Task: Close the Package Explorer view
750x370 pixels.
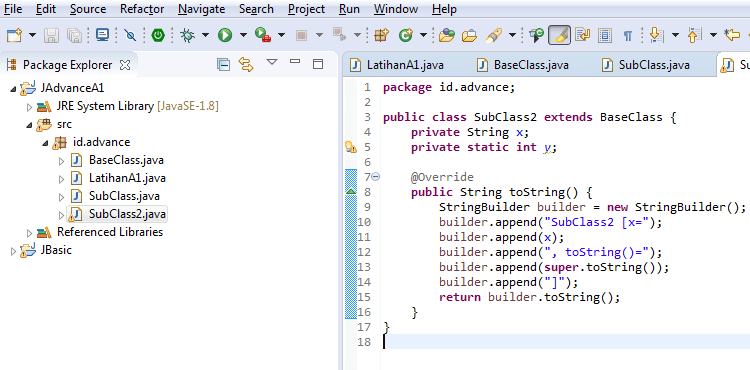Action: tap(125, 65)
